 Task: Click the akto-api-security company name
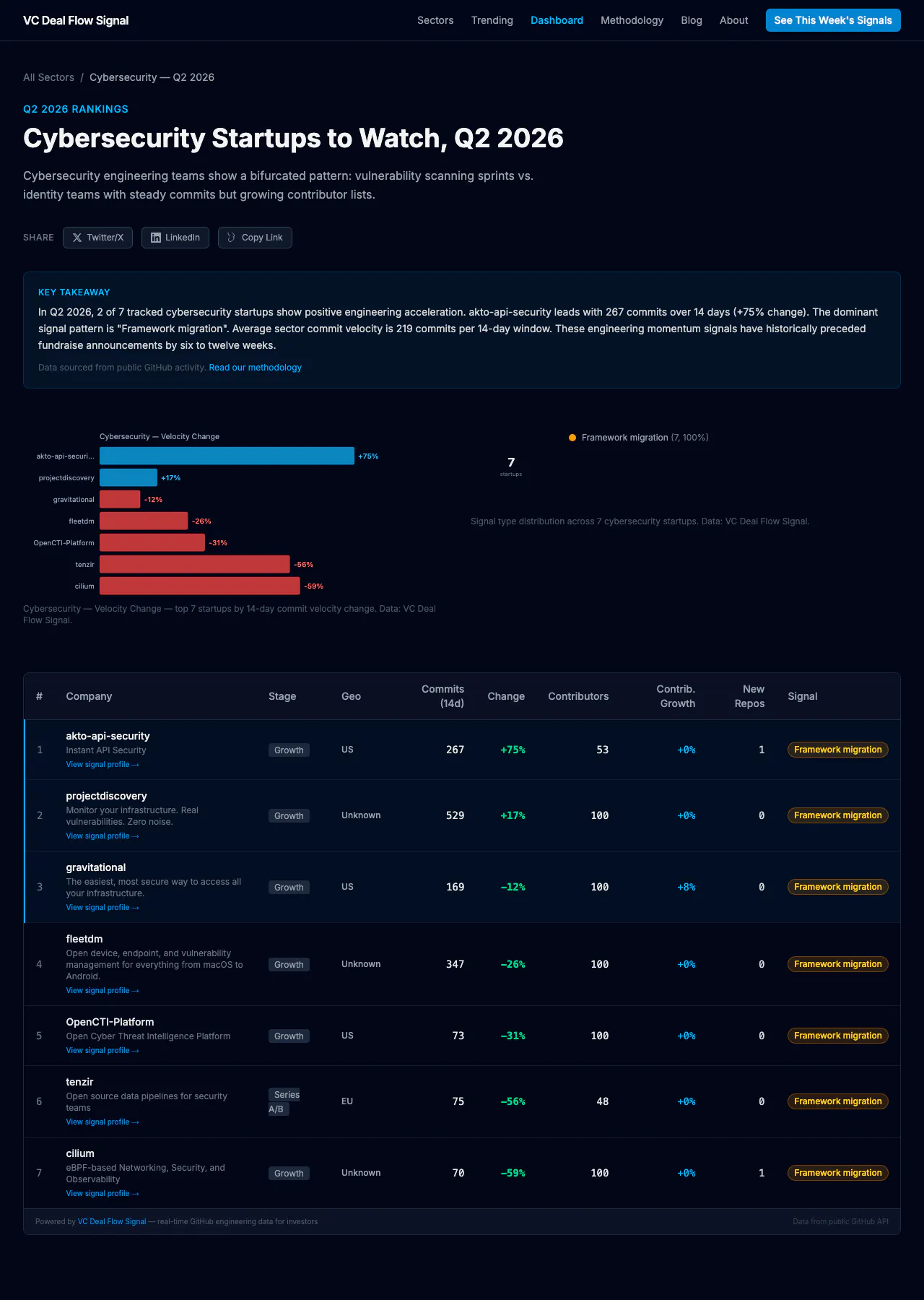108,736
